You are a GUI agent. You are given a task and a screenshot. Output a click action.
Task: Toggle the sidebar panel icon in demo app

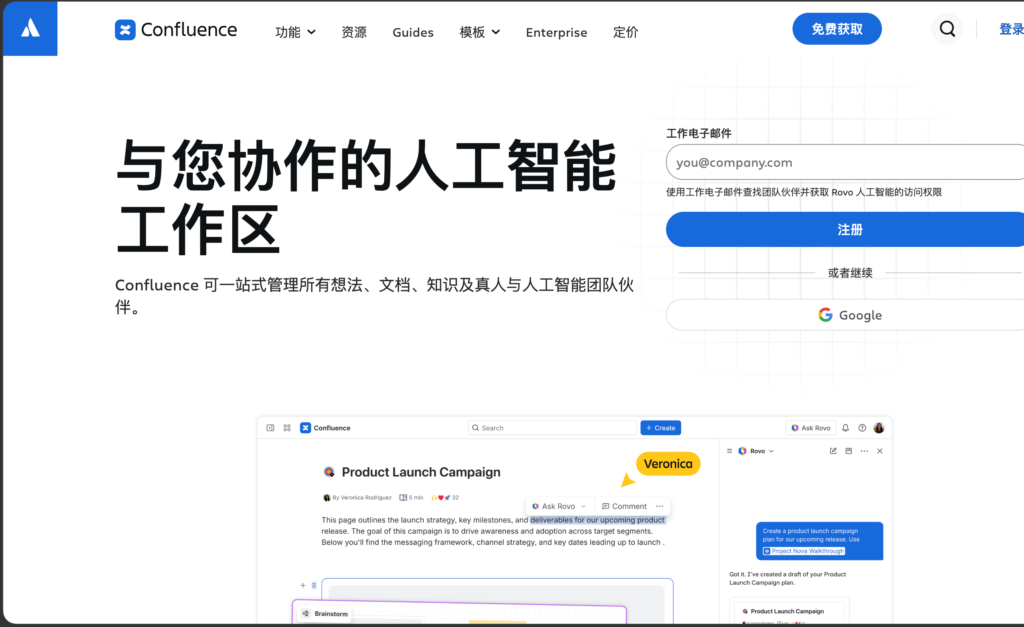point(270,428)
